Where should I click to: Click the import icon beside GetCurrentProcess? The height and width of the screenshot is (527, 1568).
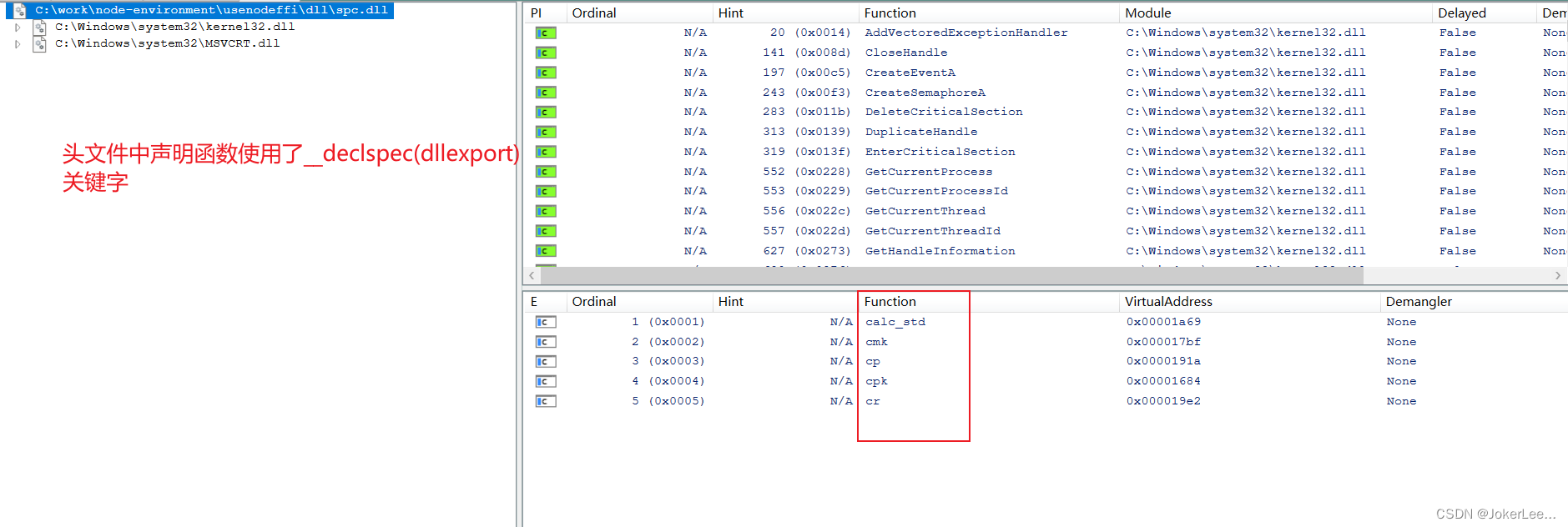click(546, 172)
